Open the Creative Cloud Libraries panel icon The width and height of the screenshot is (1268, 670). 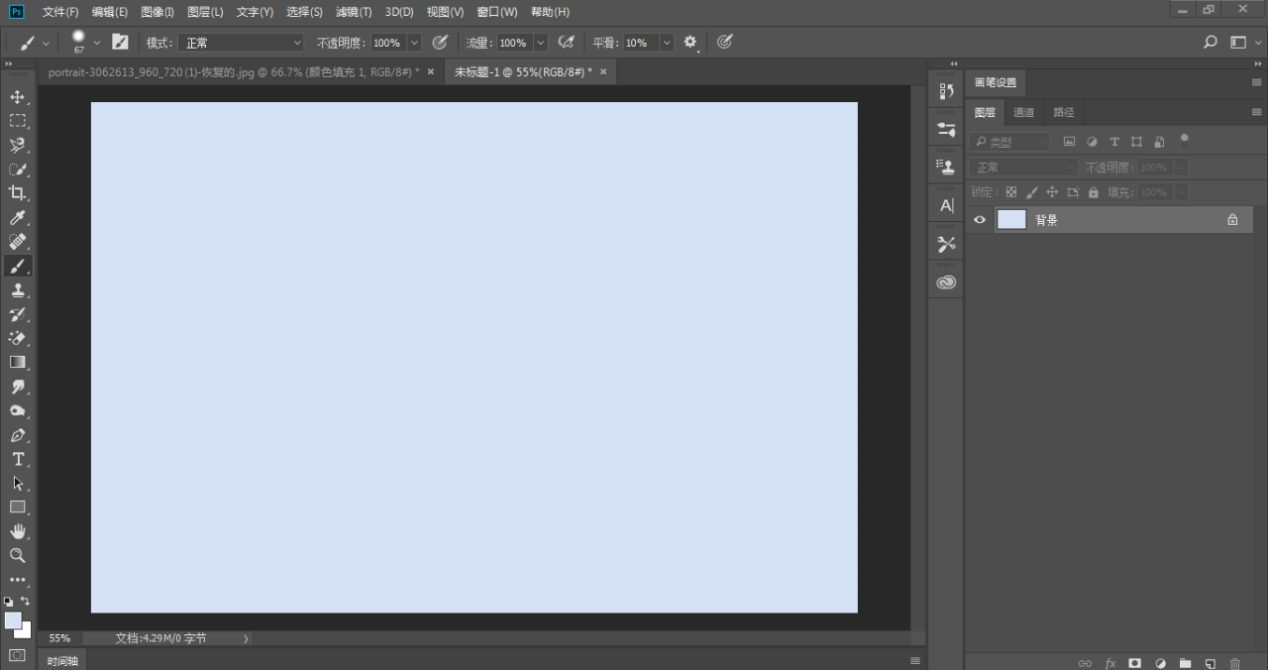point(946,282)
